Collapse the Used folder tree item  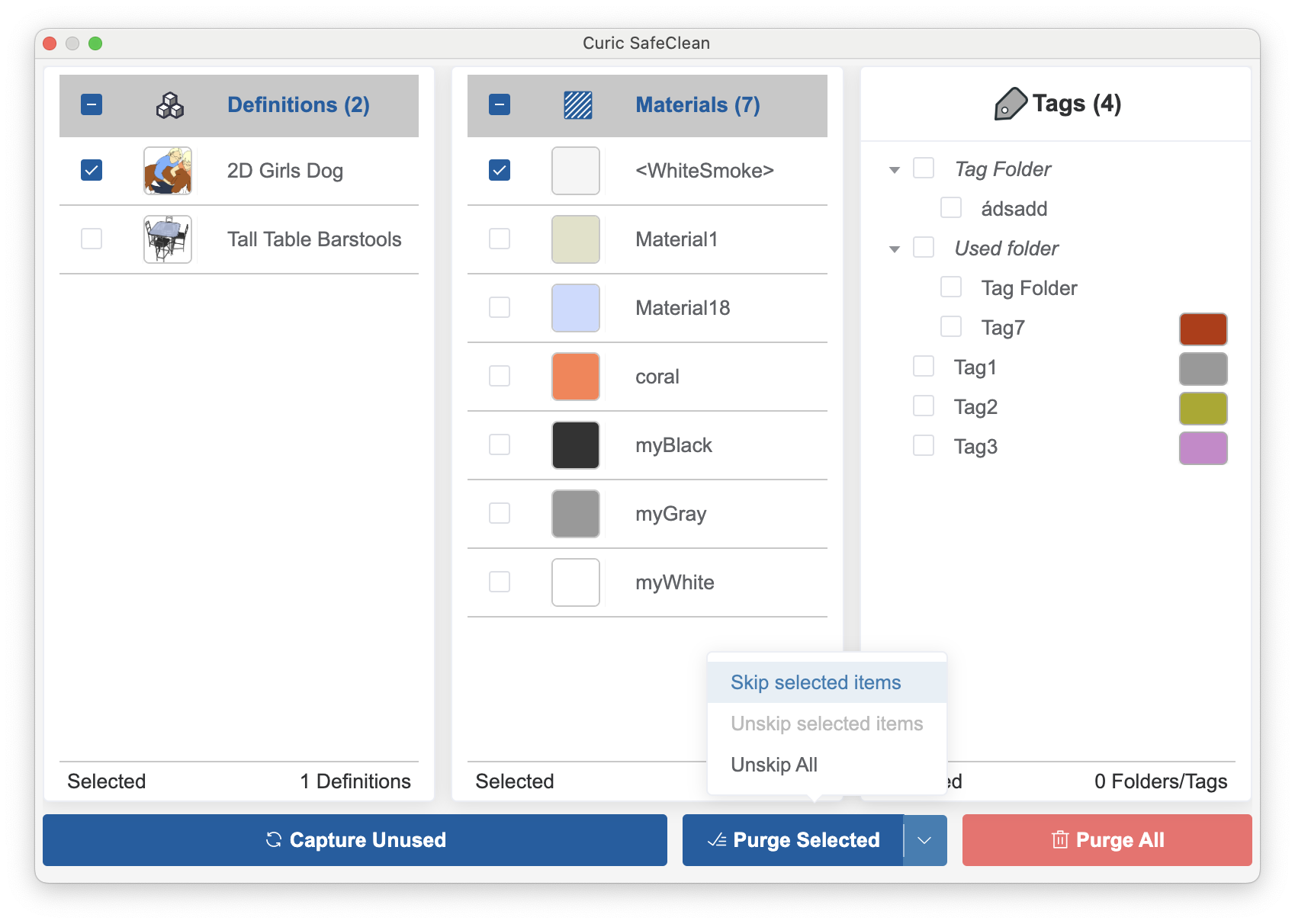coord(894,248)
